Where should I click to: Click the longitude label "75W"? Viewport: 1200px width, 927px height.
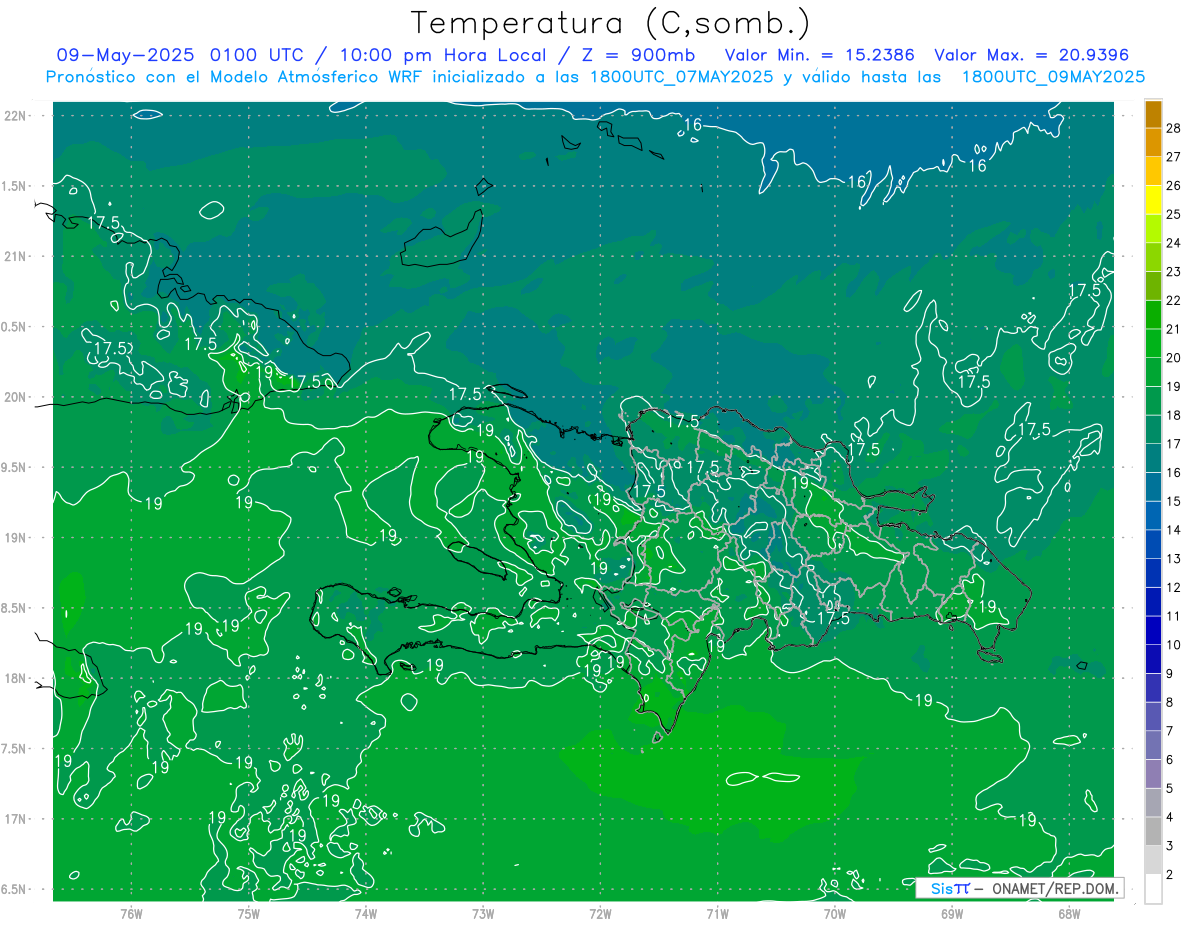coord(248,913)
